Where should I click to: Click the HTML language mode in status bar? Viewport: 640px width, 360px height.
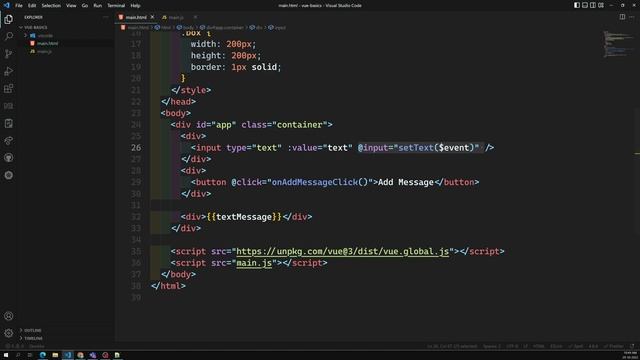(538, 346)
